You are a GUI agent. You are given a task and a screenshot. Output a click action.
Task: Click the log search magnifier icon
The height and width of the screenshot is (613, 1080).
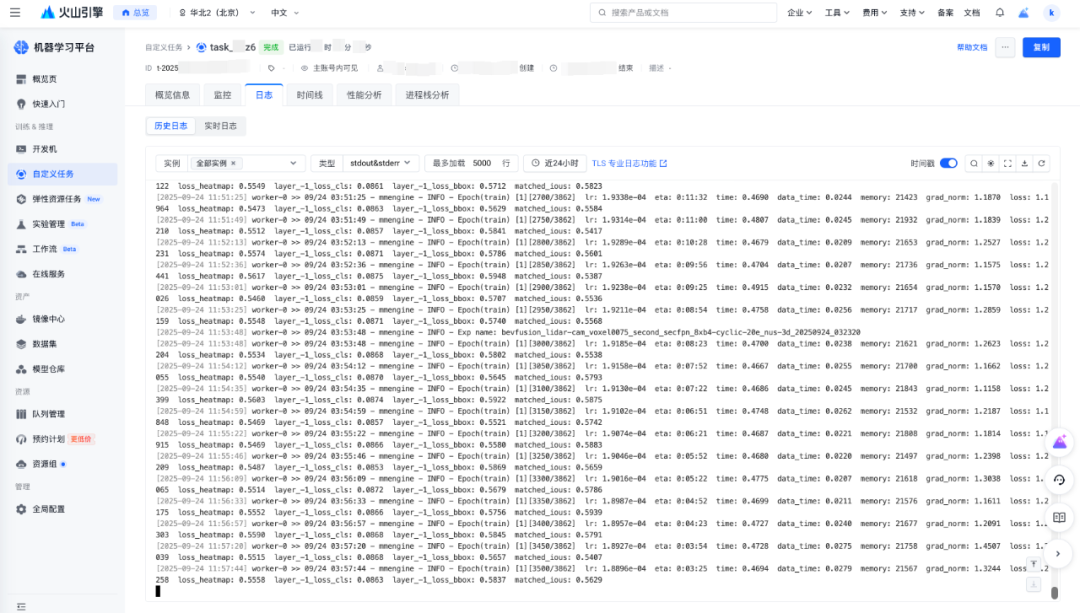(x=973, y=163)
